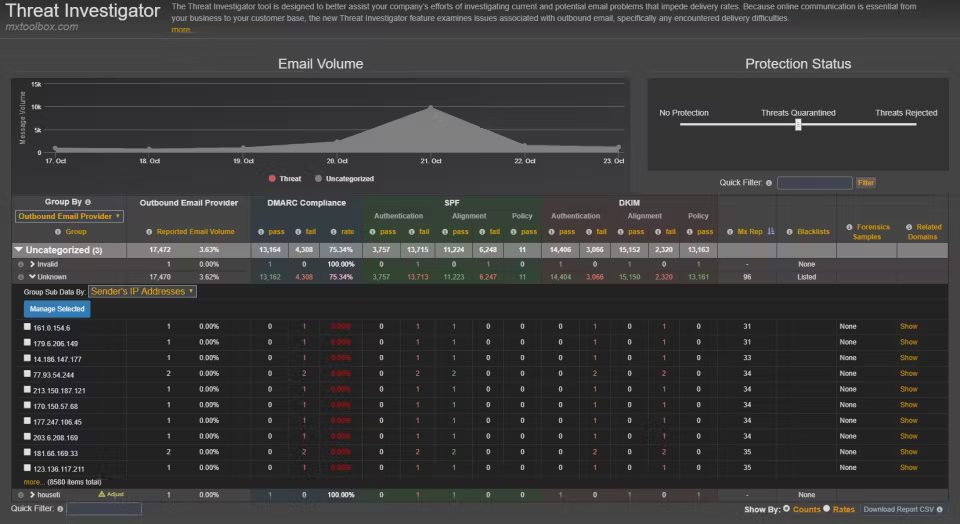Tick the checkbox for 77.93.54.244
960x524 pixels.
pos(27,374)
